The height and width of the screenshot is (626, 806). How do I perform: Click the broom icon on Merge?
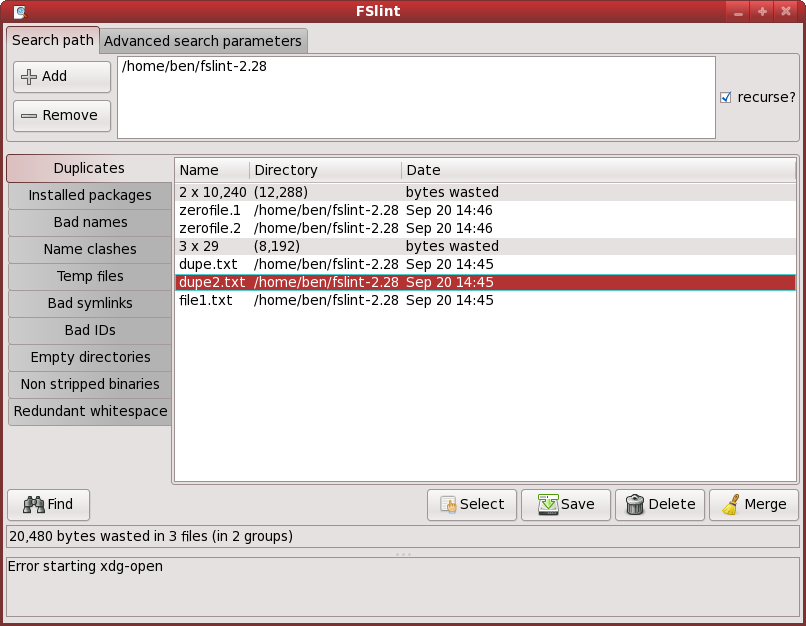pyautogui.click(x=730, y=505)
